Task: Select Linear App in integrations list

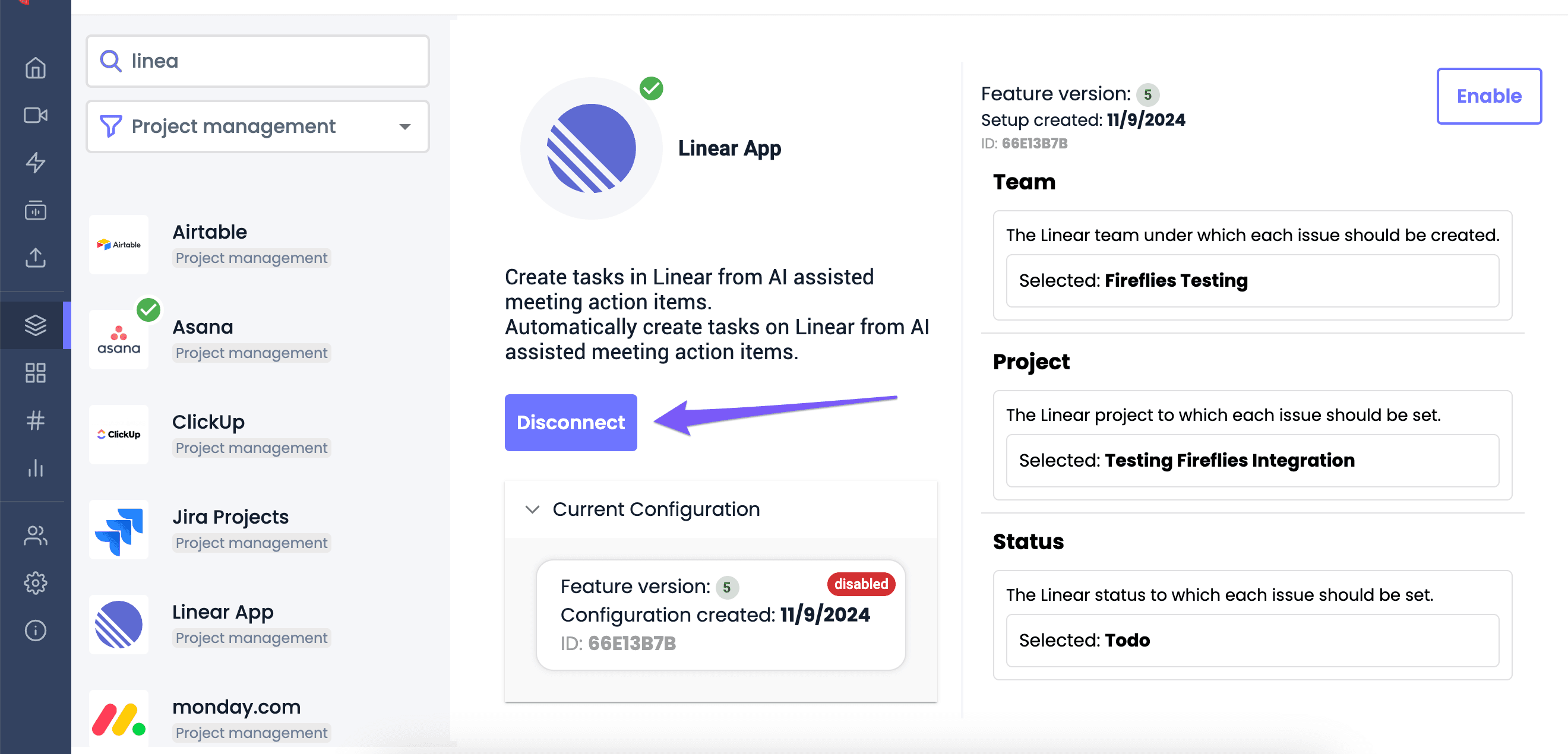Action: 258,625
